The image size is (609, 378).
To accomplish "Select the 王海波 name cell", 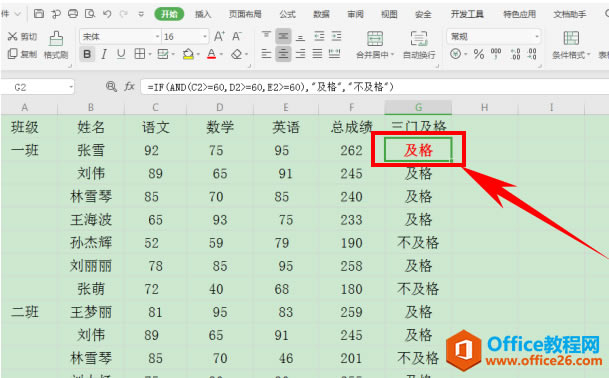I will pos(91,220).
